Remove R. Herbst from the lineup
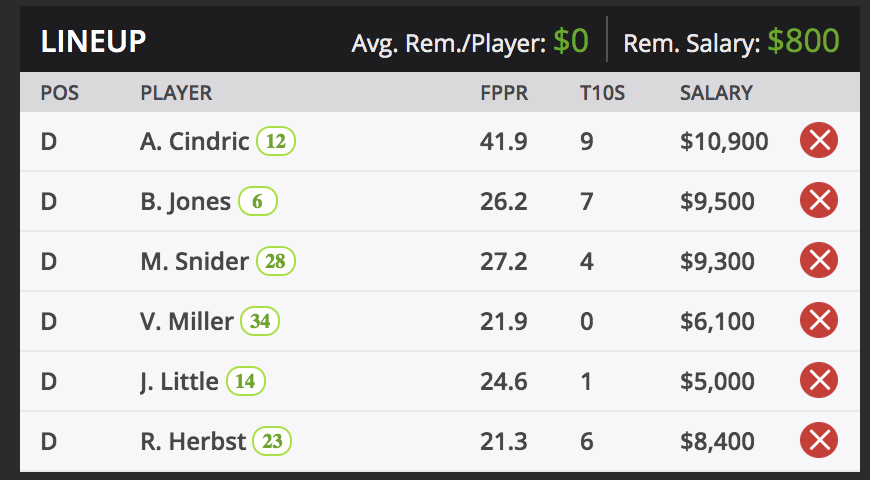 click(819, 441)
